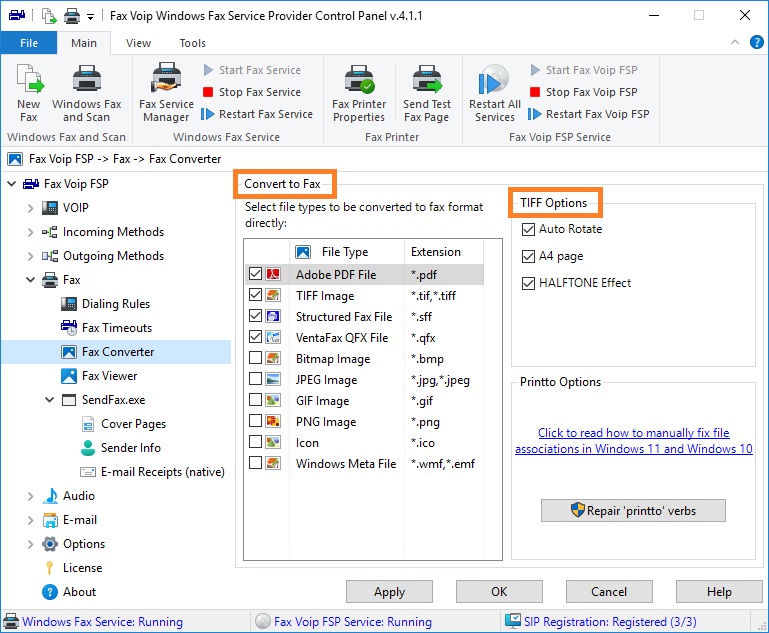769x633 pixels.
Task: Open the File menu tab
Action: click(29, 43)
